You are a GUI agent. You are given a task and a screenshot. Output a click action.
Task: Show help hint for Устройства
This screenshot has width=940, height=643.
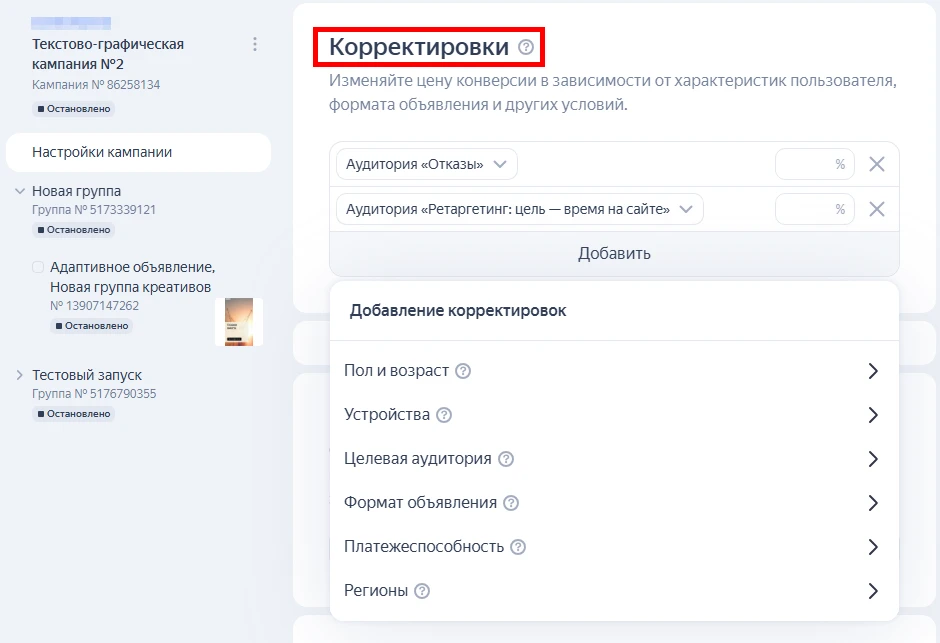[444, 415]
